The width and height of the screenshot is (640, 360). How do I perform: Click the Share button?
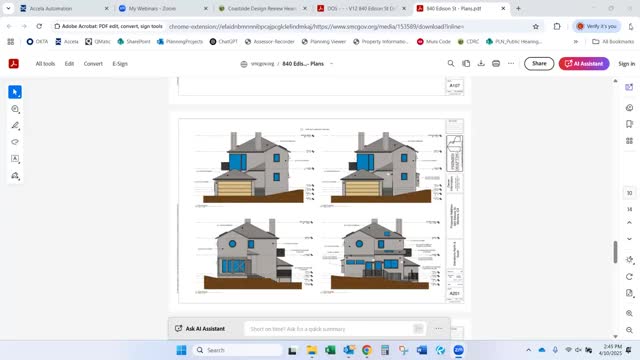pos(539,64)
